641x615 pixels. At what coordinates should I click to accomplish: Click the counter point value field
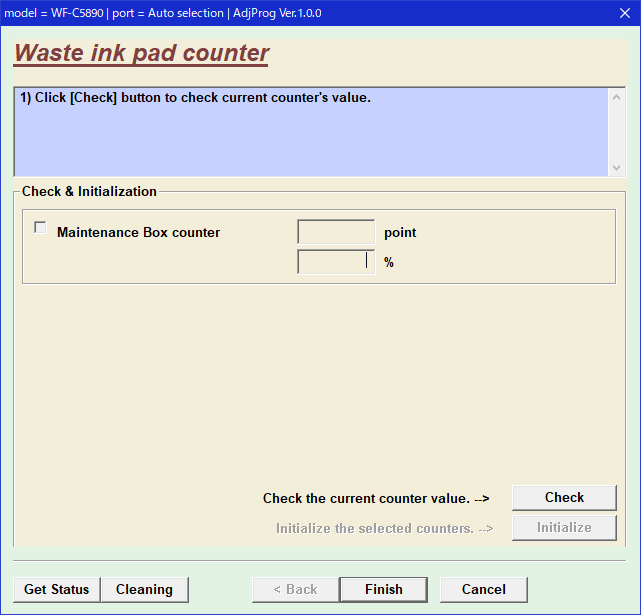(x=336, y=232)
